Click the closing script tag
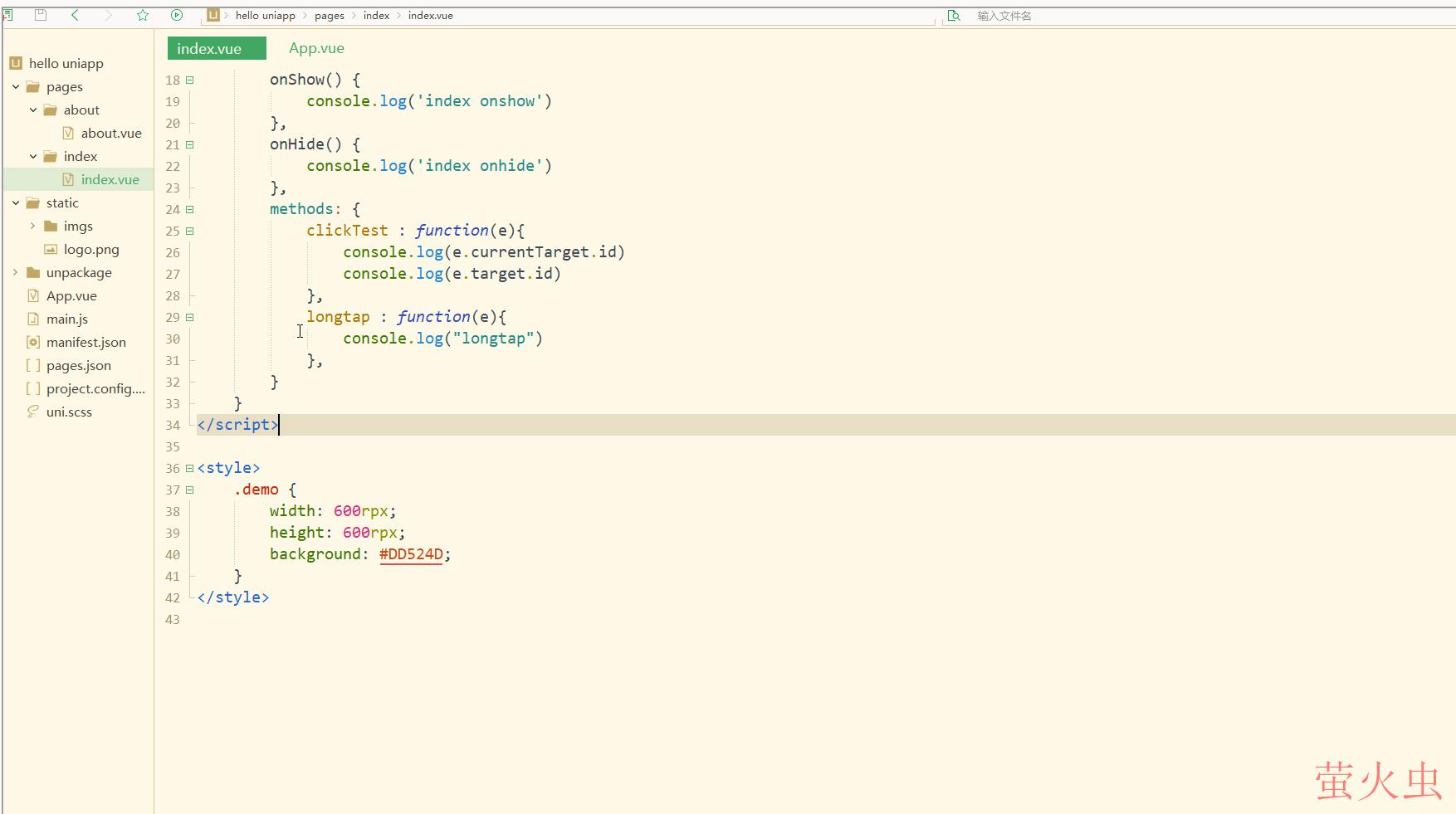1456x814 pixels. tap(237, 425)
